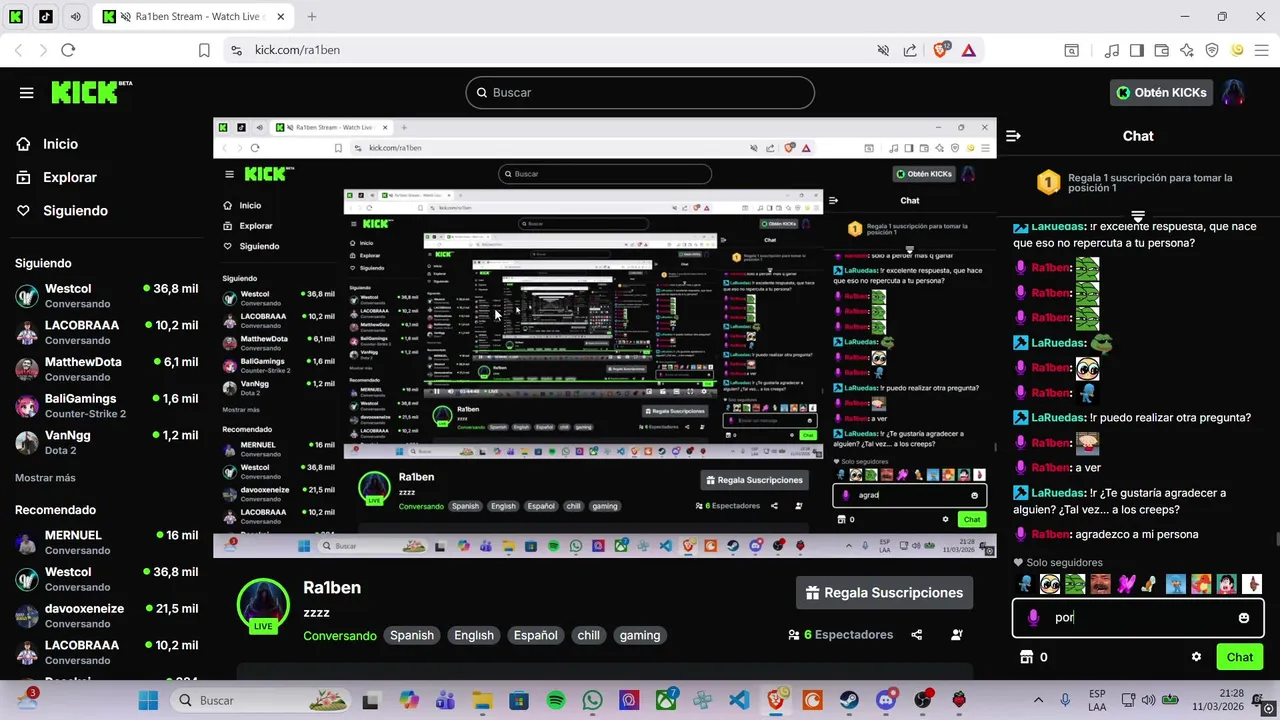Click Obtén KICKs button
This screenshot has height=720, width=1280.
tap(1162, 93)
